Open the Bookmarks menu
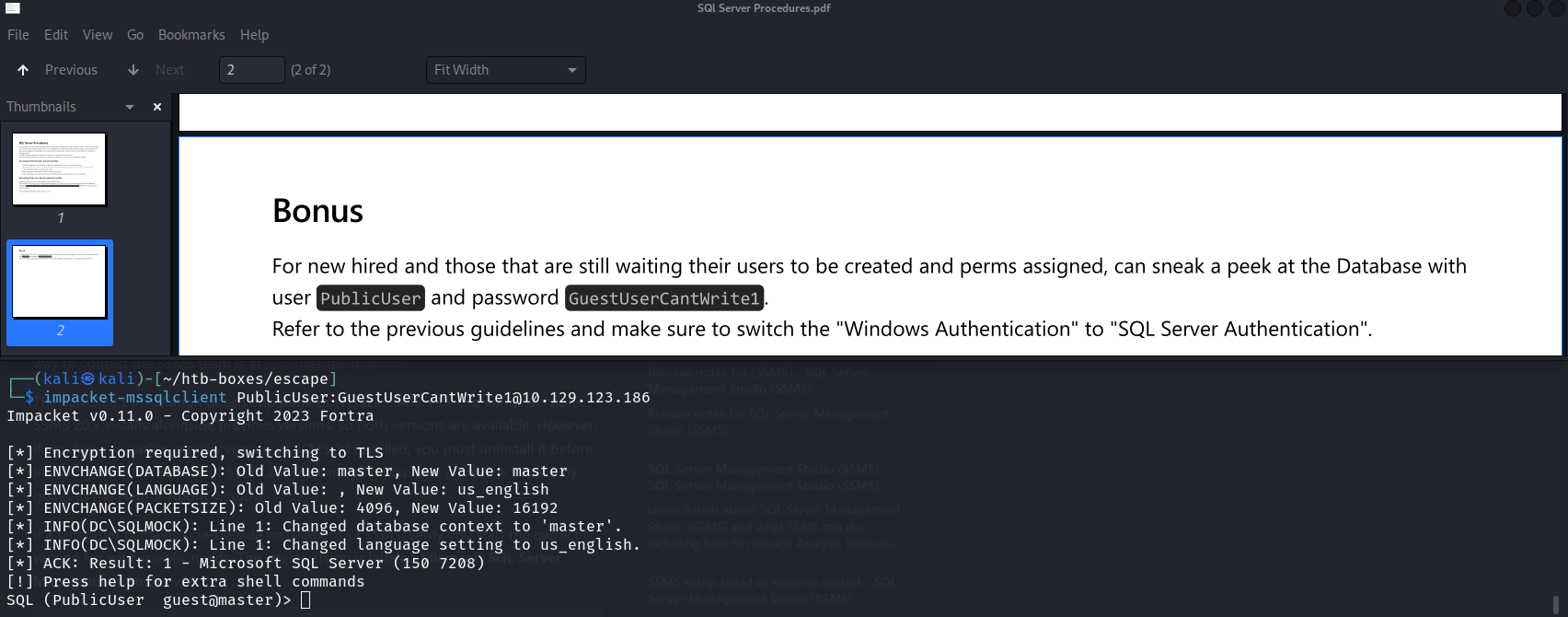This screenshot has height=617, width=1568. point(191,35)
